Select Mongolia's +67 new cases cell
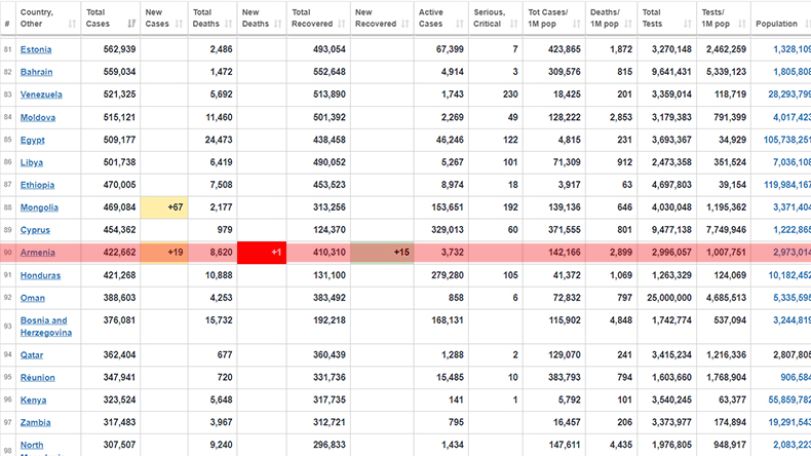 click(x=164, y=207)
